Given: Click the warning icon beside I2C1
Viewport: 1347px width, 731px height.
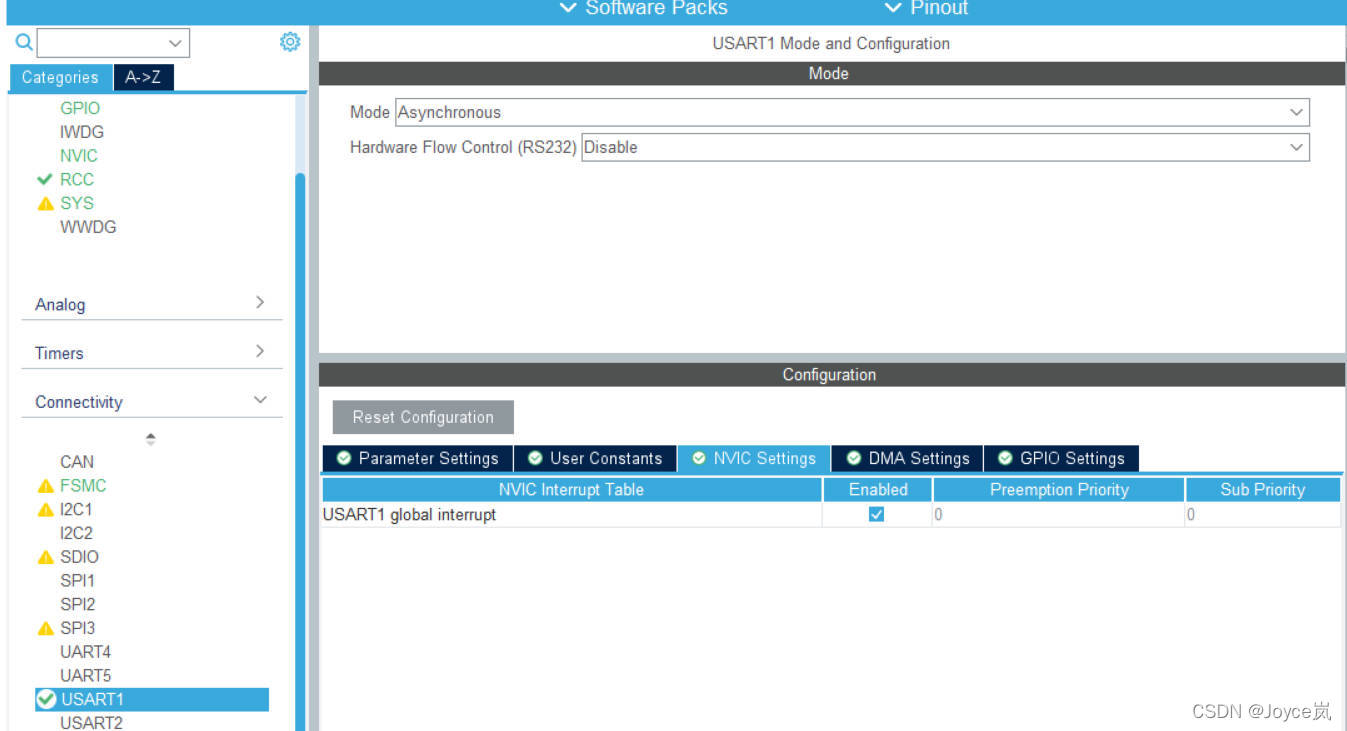Looking at the screenshot, I should click(x=45, y=510).
